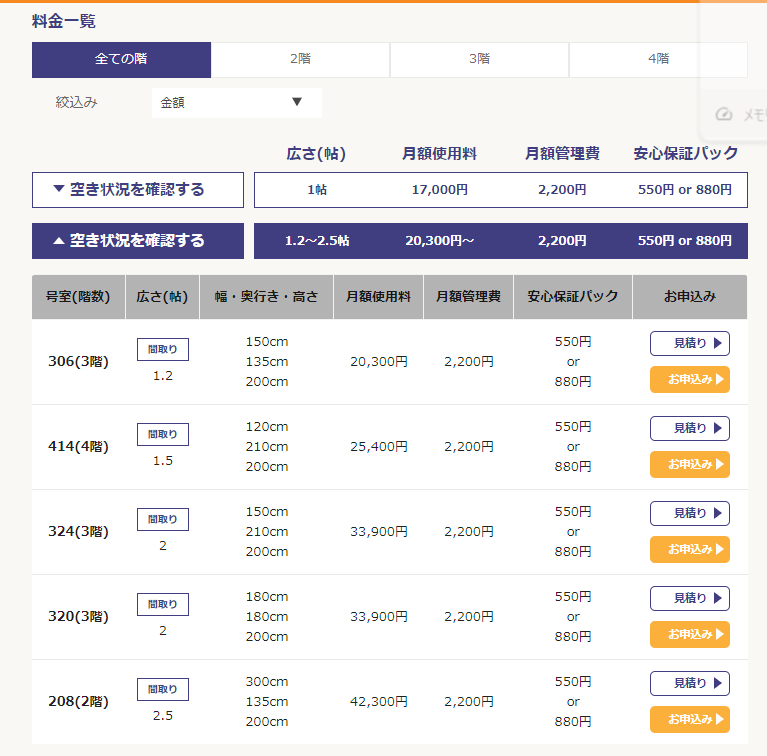This screenshot has width=767, height=756.
Task: Click the 208(2階) room label
Action: click(78, 702)
